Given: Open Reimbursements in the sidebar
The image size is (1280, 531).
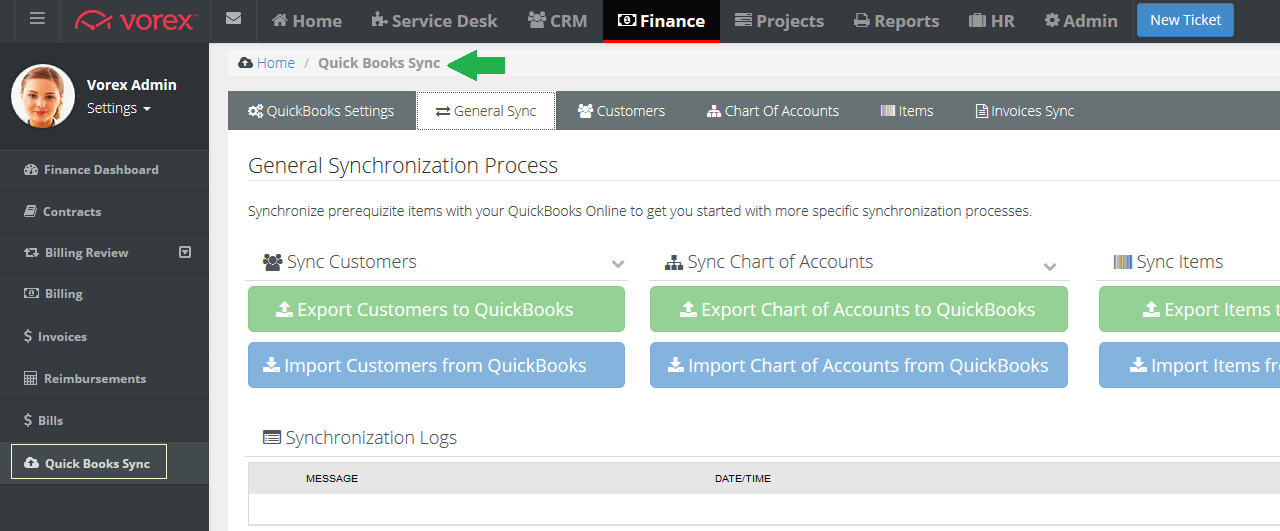Looking at the screenshot, I should [x=94, y=379].
